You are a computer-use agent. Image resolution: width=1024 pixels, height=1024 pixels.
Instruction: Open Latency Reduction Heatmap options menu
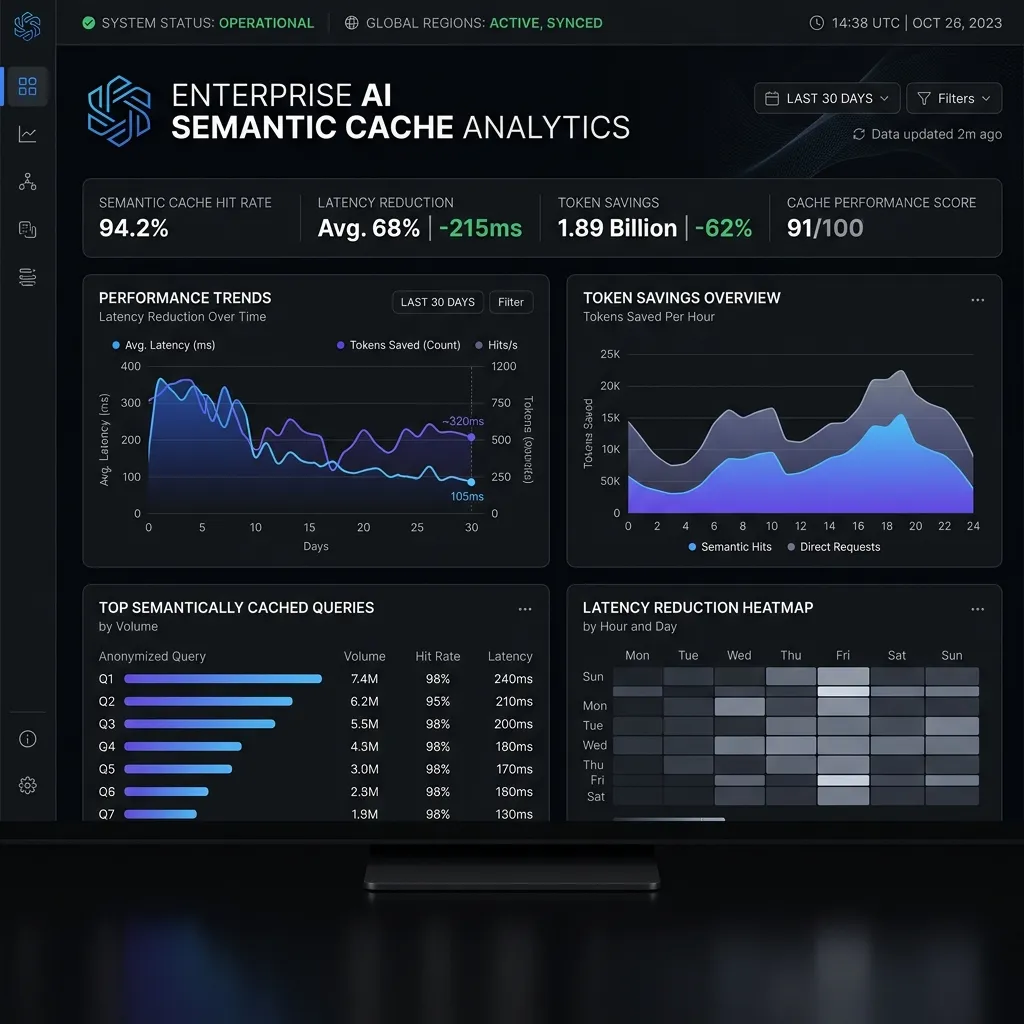click(x=978, y=609)
